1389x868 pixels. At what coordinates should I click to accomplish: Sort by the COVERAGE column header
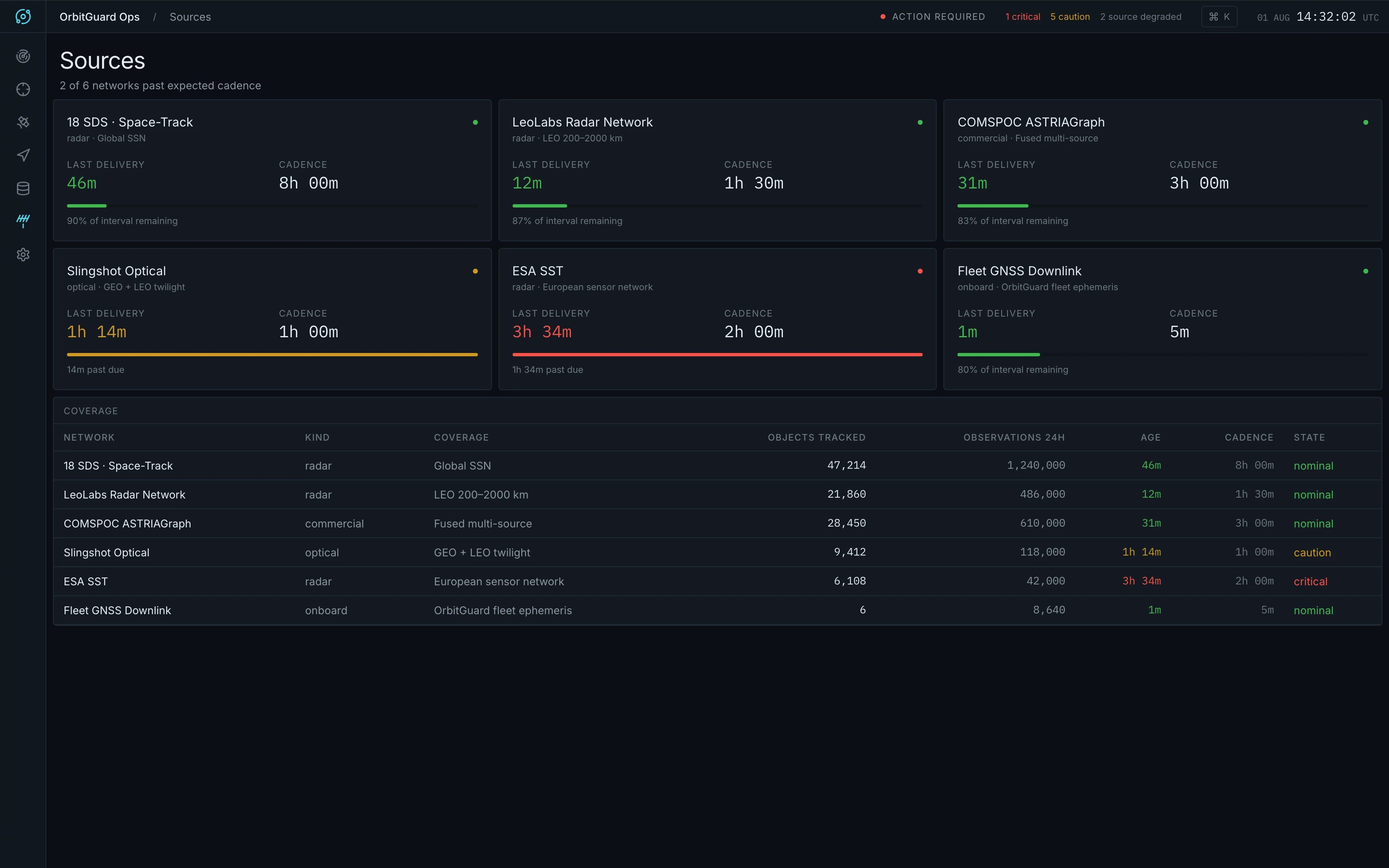[x=461, y=437]
